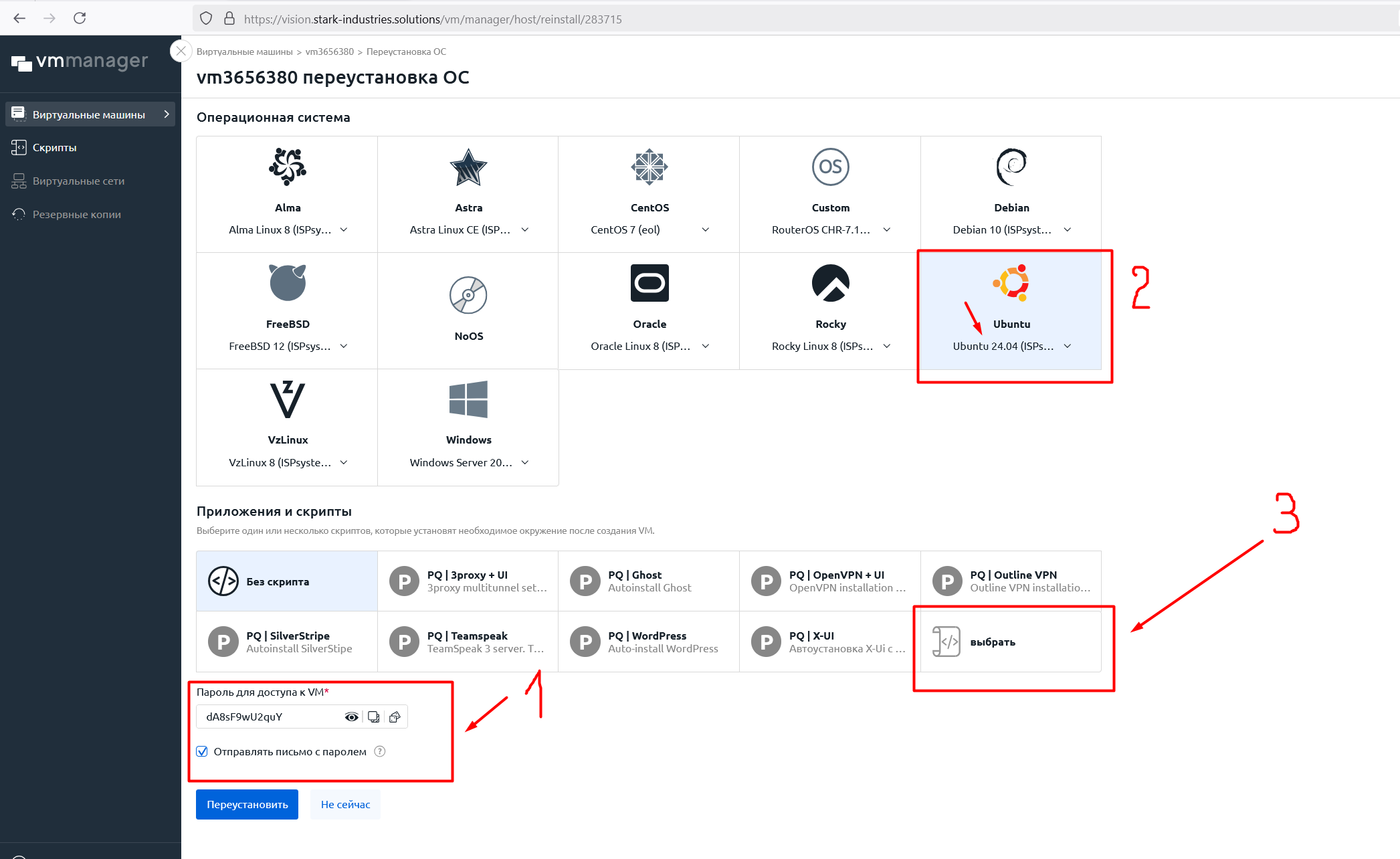Close the reinstall panel with X
Image resolution: width=1400 pixels, height=859 pixels.
(181, 51)
